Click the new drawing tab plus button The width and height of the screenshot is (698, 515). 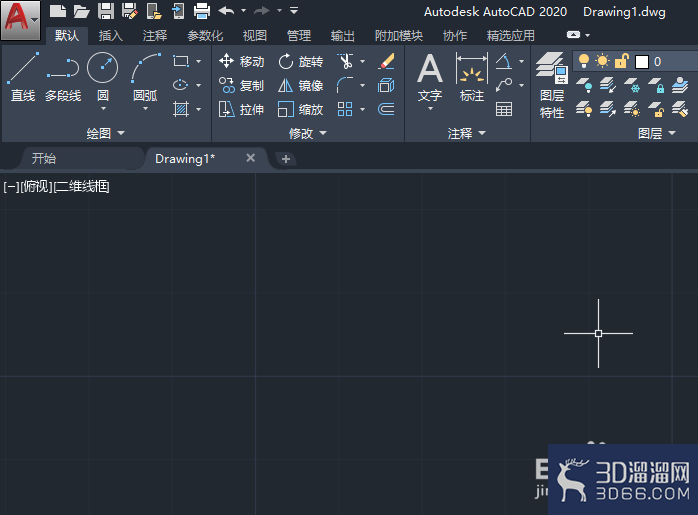286,159
